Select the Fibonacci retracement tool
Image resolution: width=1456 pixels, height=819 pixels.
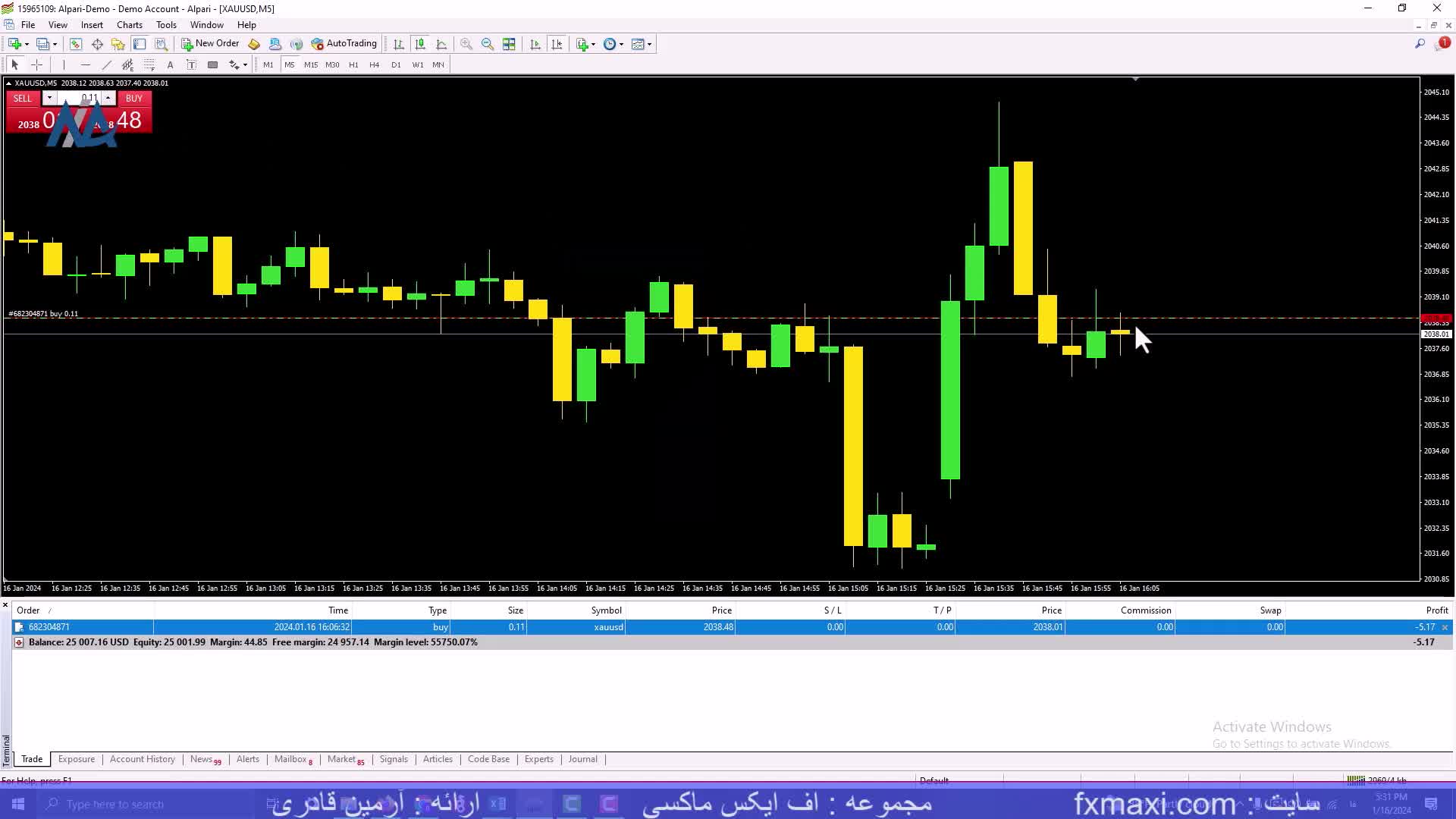point(149,65)
